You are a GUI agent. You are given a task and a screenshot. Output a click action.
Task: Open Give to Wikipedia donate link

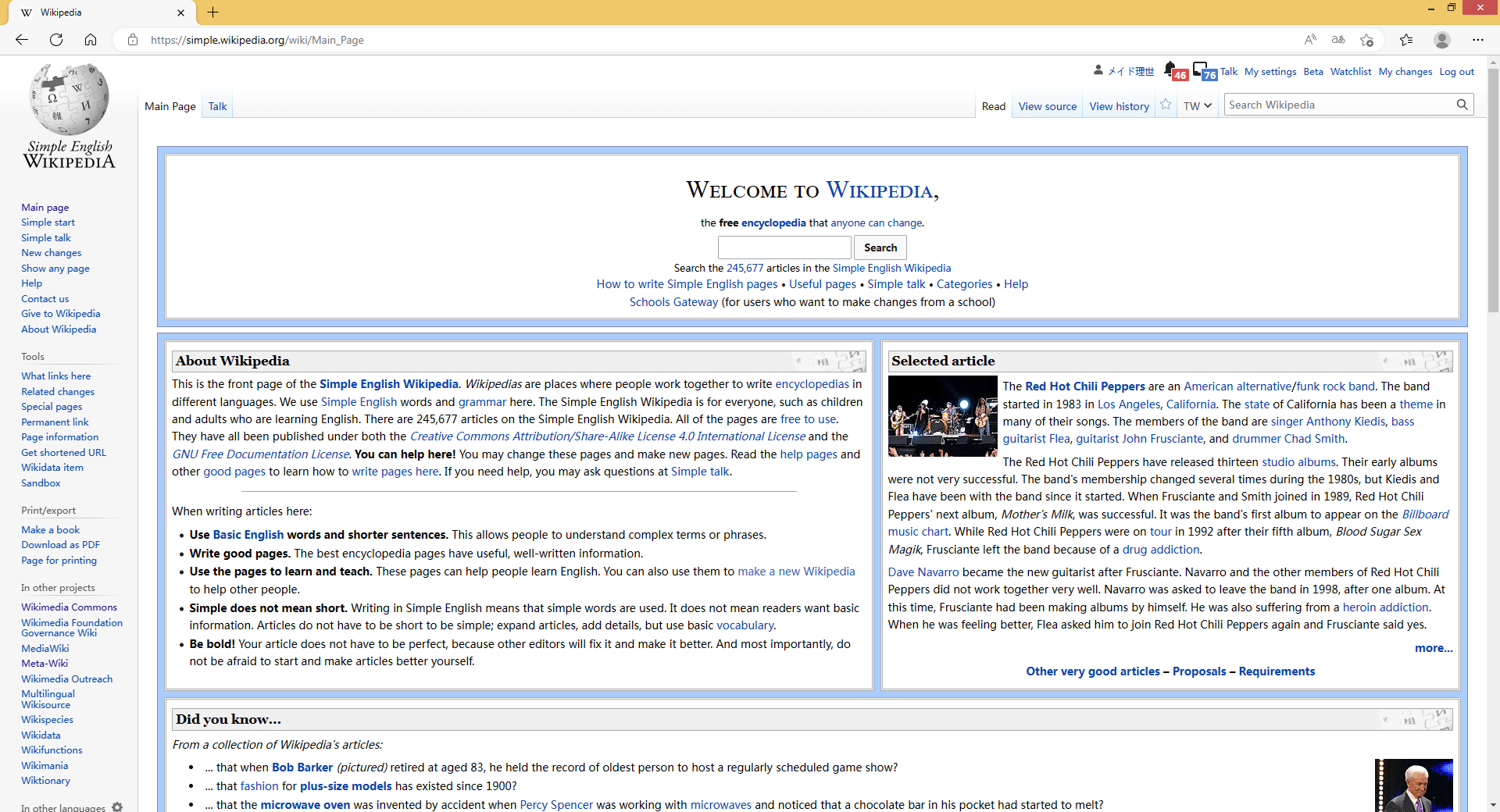[x=61, y=314]
